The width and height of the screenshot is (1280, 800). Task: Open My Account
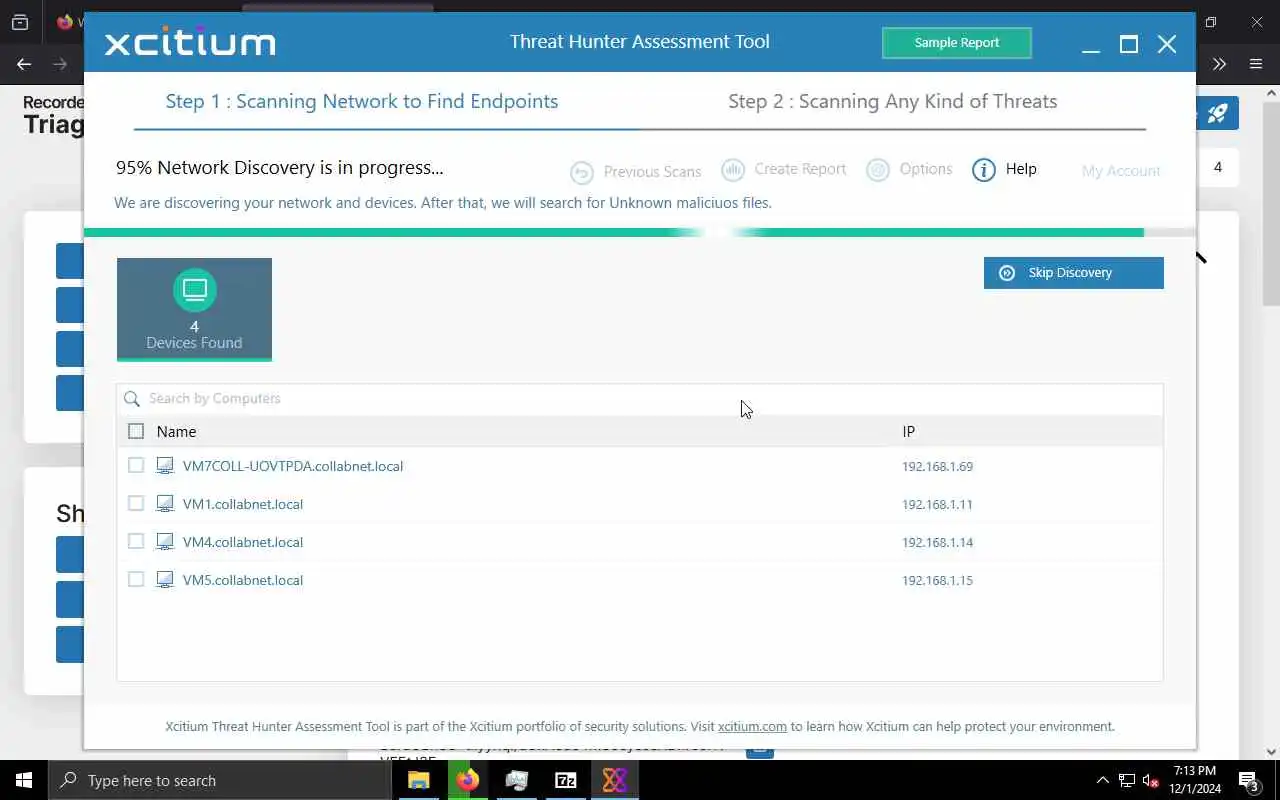(1121, 171)
